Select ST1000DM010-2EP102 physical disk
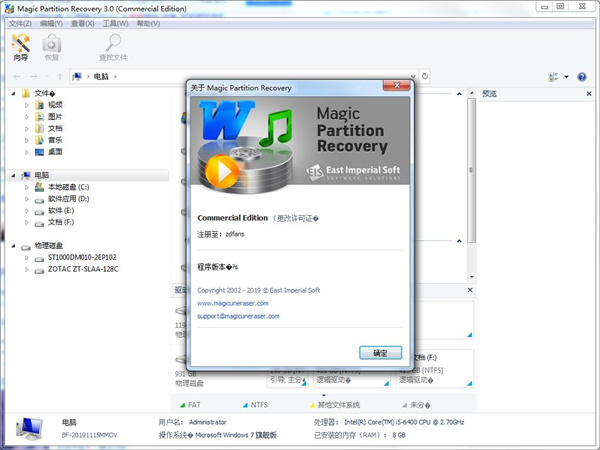Image resolution: width=600 pixels, height=450 pixels. tap(82, 258)
